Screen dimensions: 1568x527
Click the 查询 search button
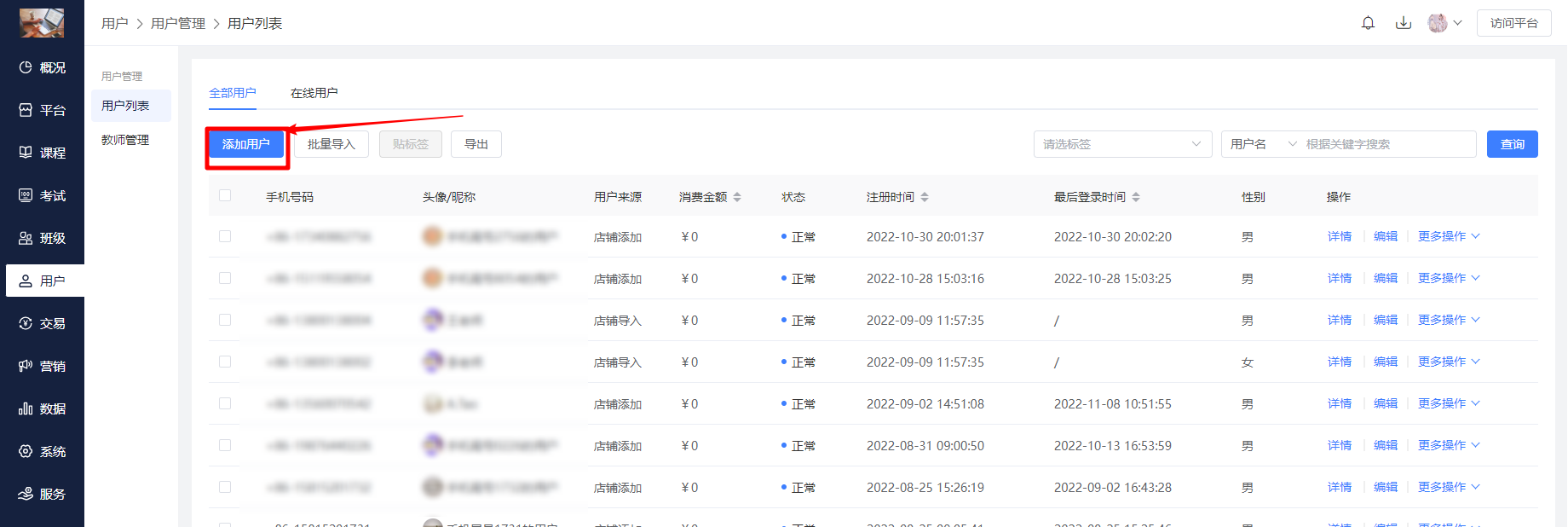pyautogui.click(x=1513, y=144)
